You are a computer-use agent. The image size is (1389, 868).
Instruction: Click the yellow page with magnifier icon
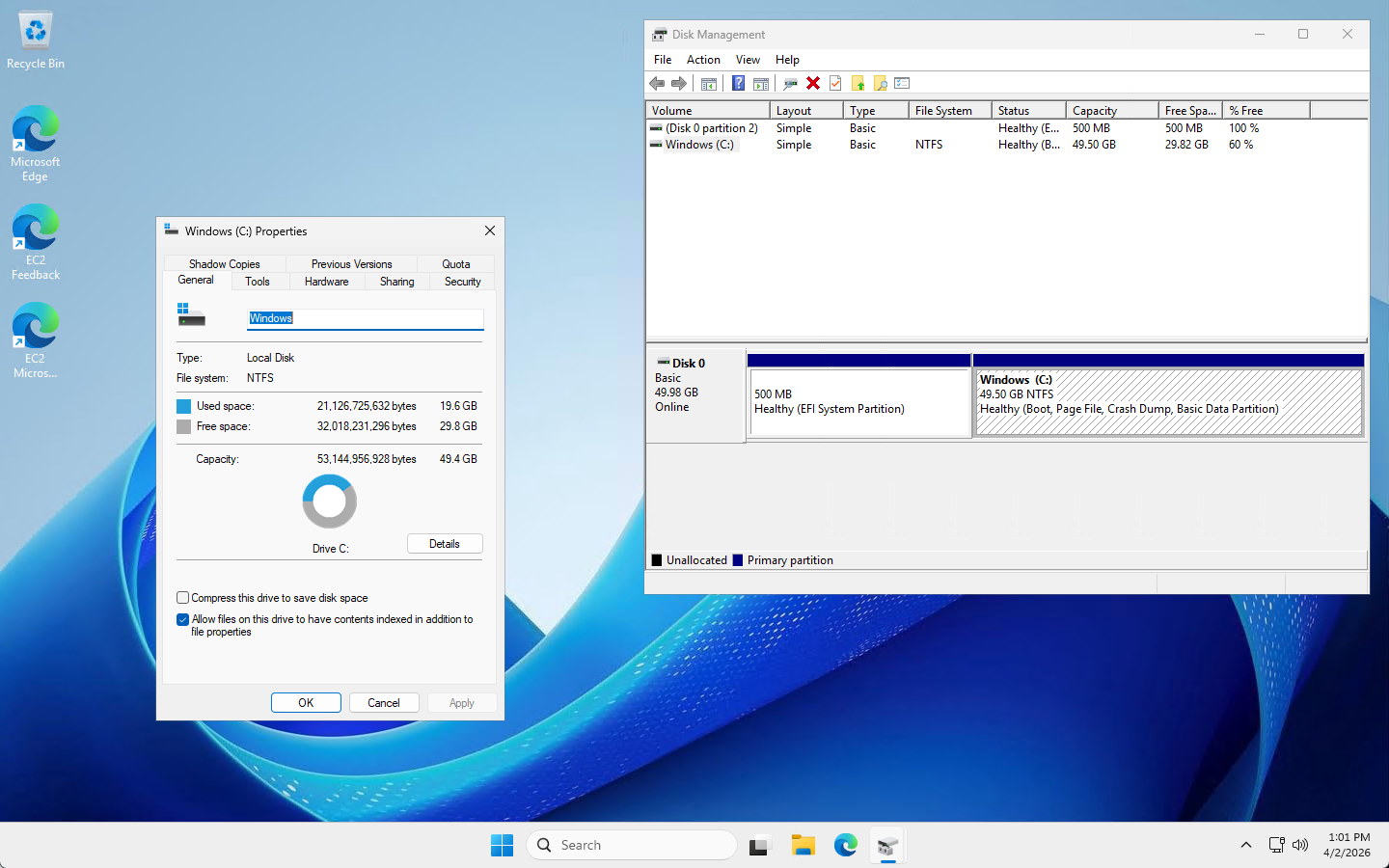click(x=880, y=84)
